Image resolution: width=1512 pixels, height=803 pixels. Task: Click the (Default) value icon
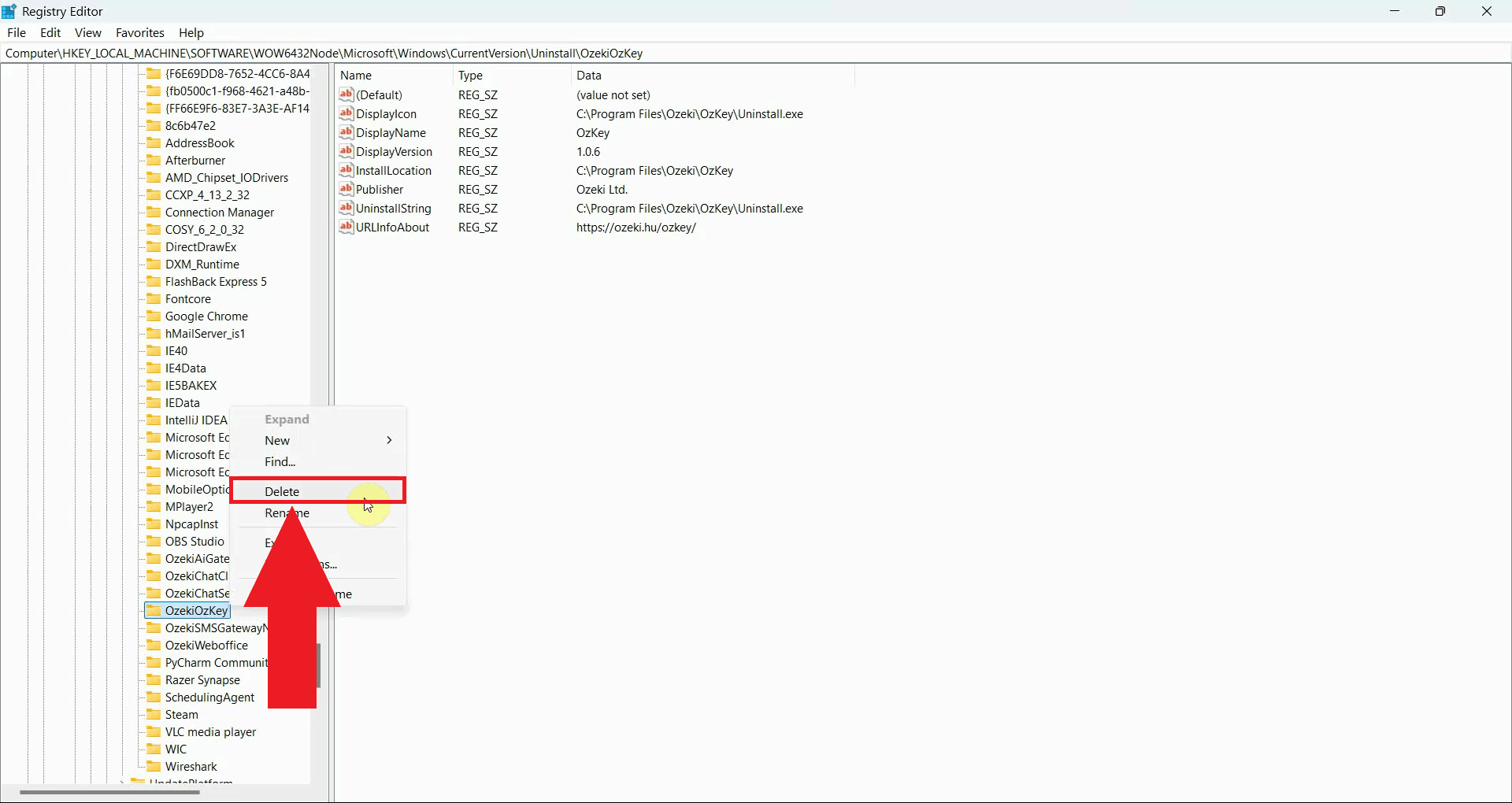click(x=347, y=94)
